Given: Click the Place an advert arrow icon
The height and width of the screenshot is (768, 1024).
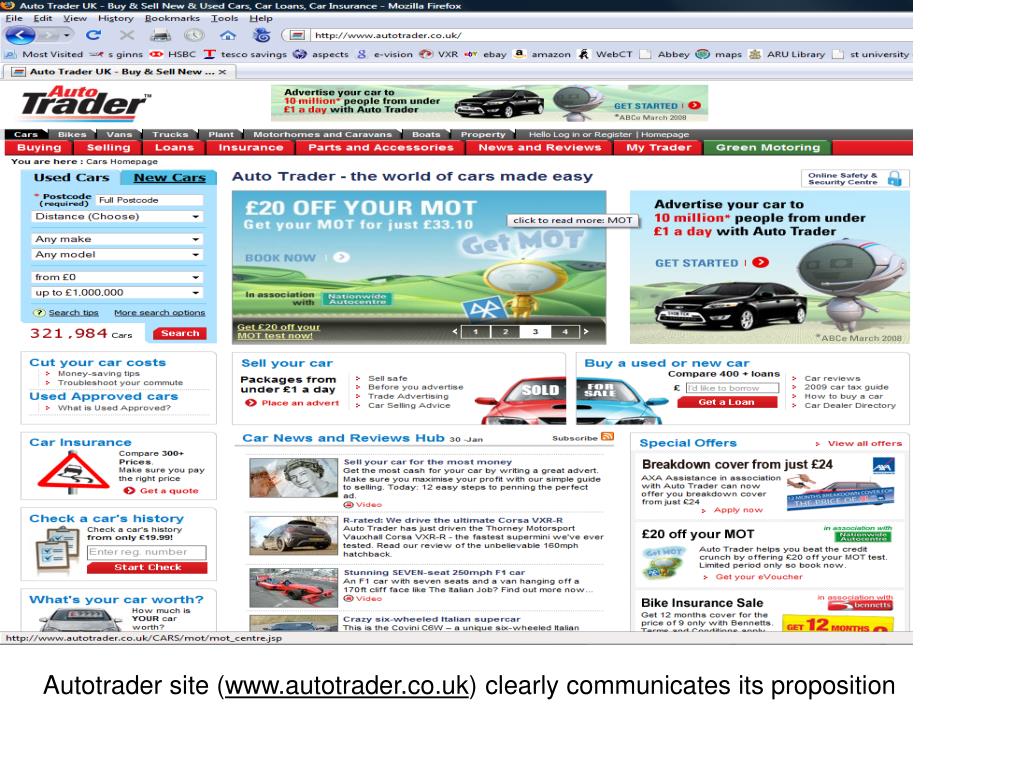Looking at the screenshot, I should [250, 403].
